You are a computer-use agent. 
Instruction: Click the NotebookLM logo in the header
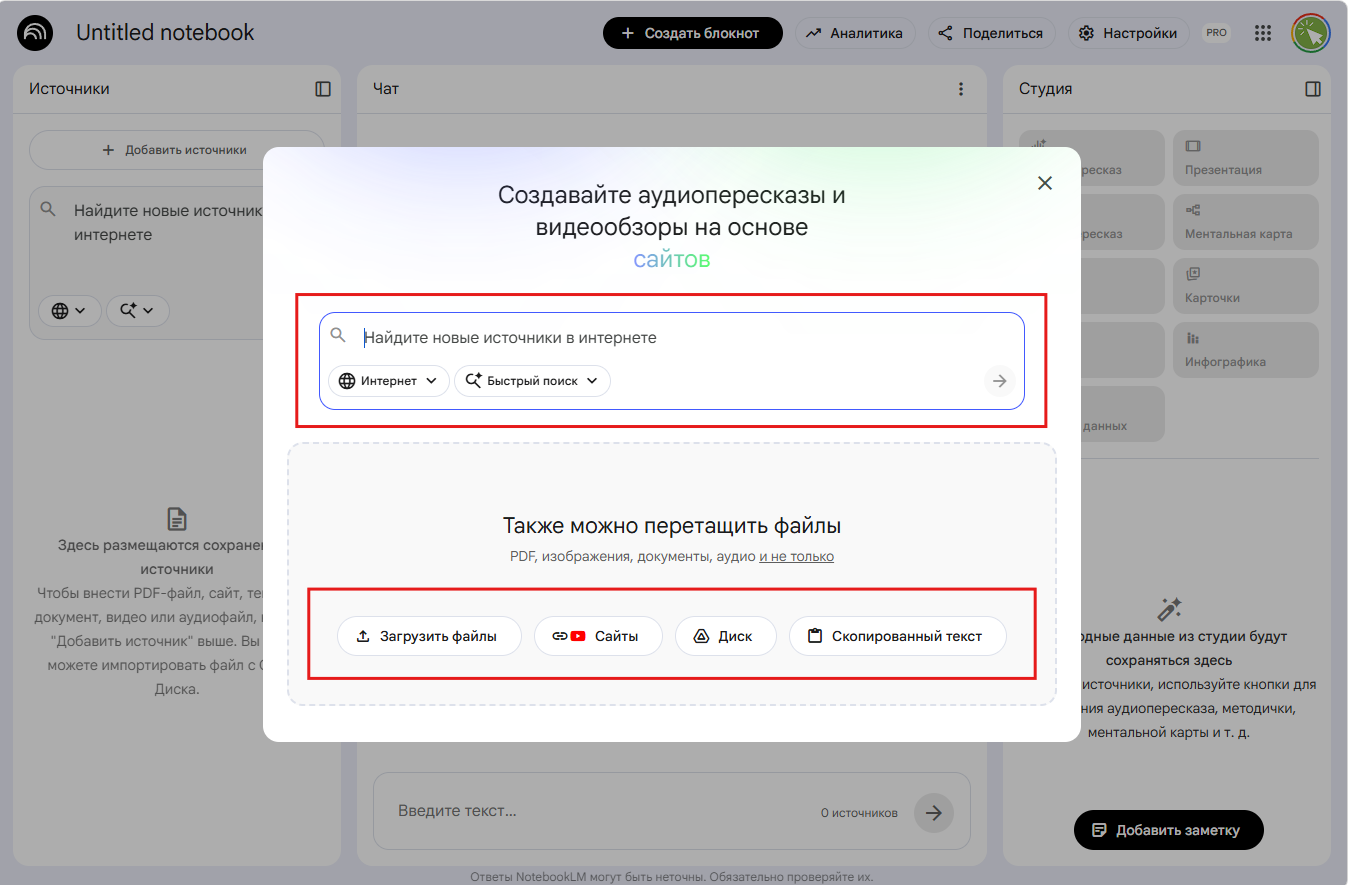click(x=35, y=33)
